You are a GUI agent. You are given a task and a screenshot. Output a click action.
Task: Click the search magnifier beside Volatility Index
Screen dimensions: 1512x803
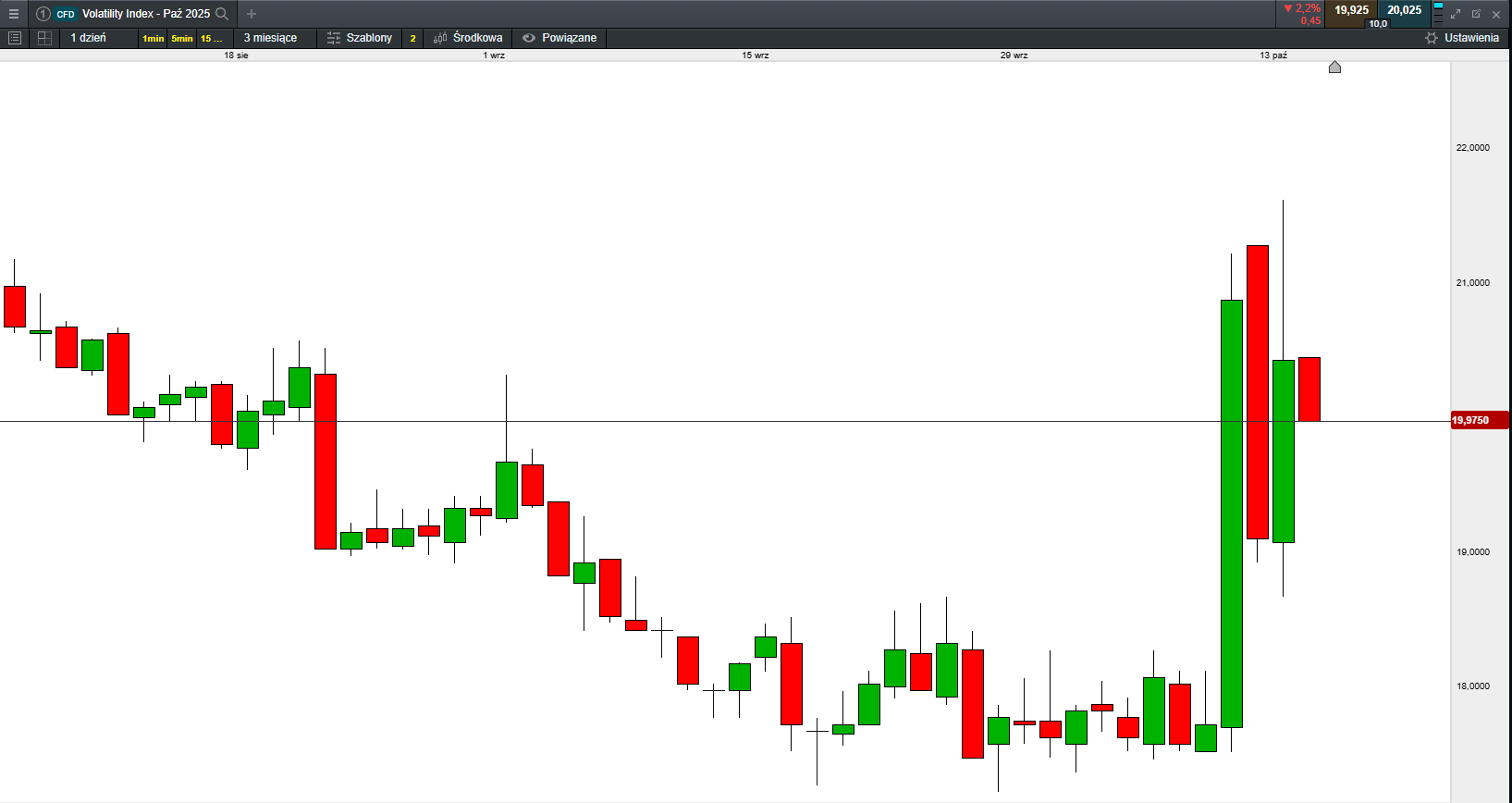(x=222, y=14)
